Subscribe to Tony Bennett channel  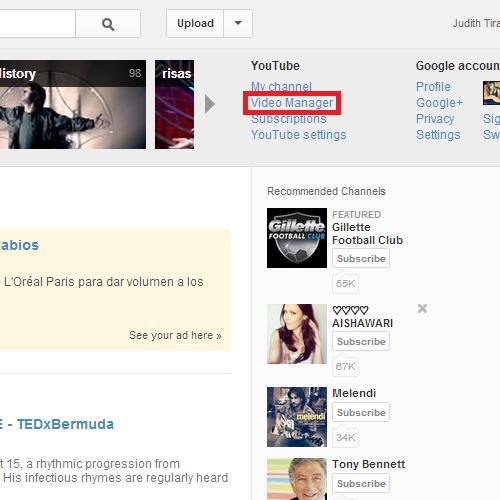click(x=361, y=483)
